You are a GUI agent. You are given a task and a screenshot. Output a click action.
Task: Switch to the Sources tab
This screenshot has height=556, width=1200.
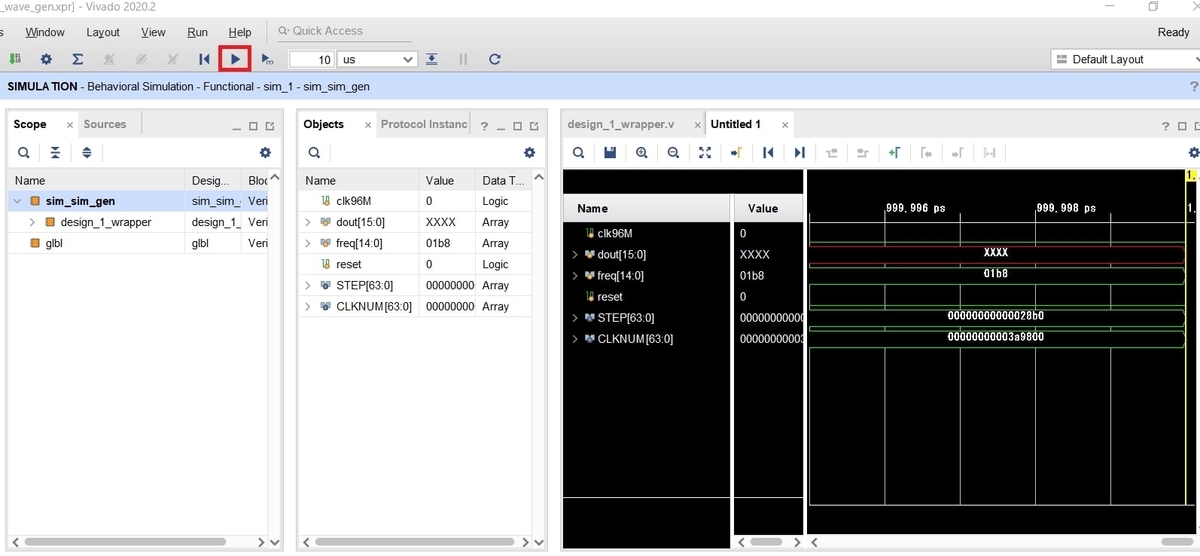click(x=105, y=124)
